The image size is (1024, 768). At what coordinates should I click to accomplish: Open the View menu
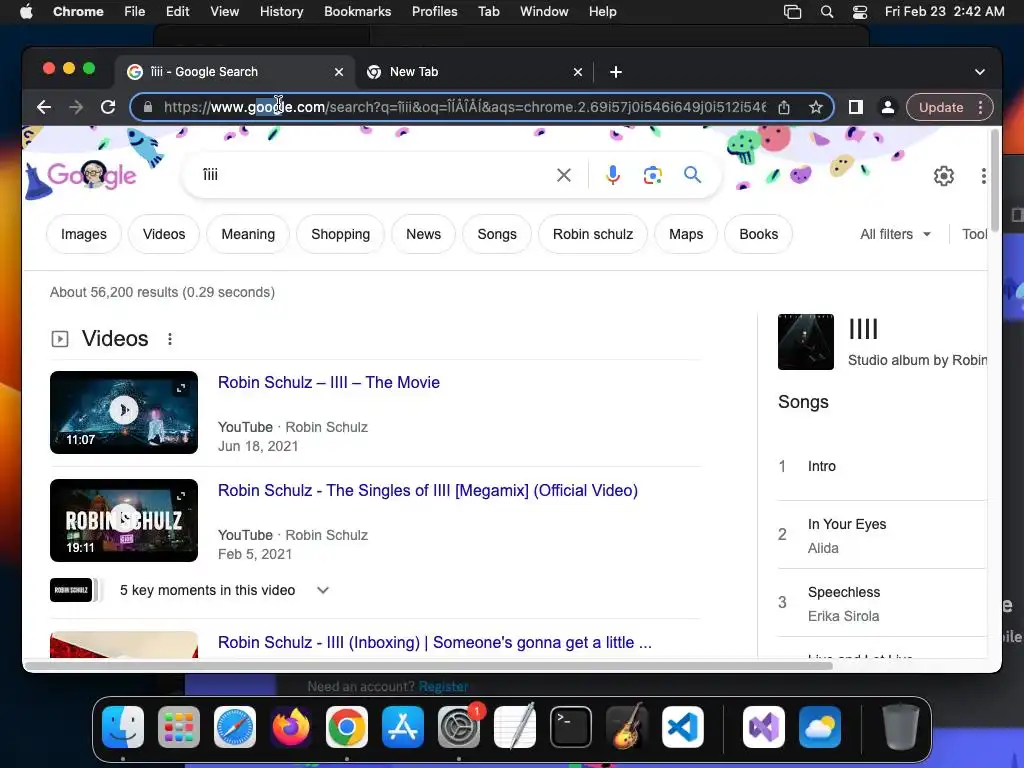pos(225,12)
